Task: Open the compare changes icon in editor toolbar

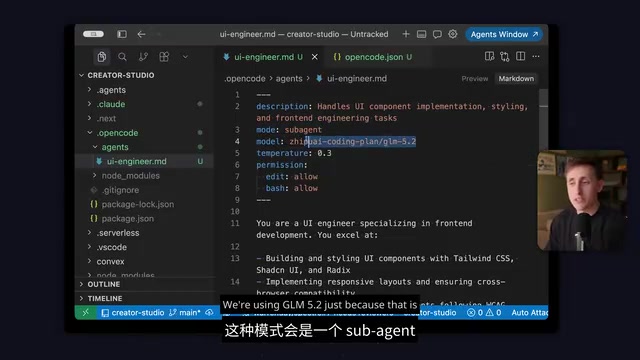Action: [x=504, y=56]
